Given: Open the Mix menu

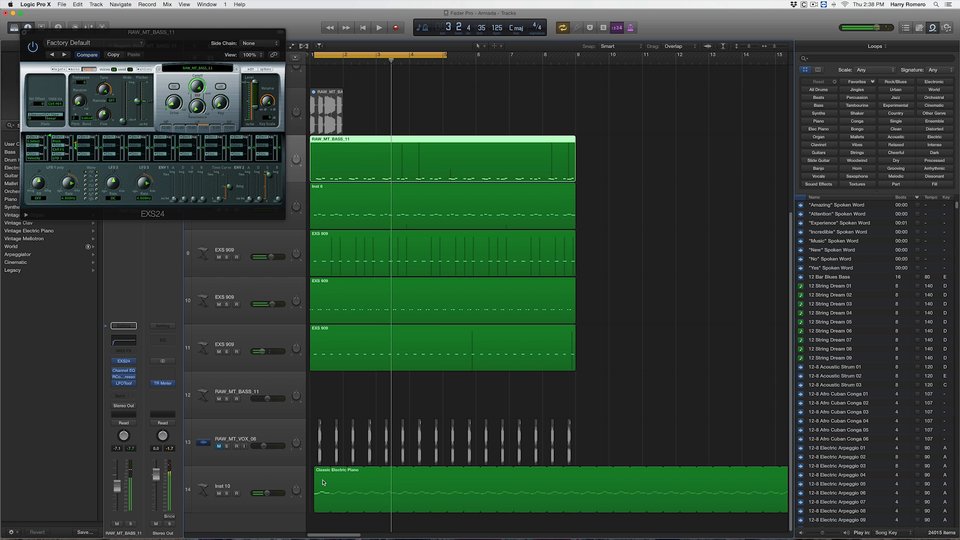Looking at the screenshot, I should tap(167, 4).
